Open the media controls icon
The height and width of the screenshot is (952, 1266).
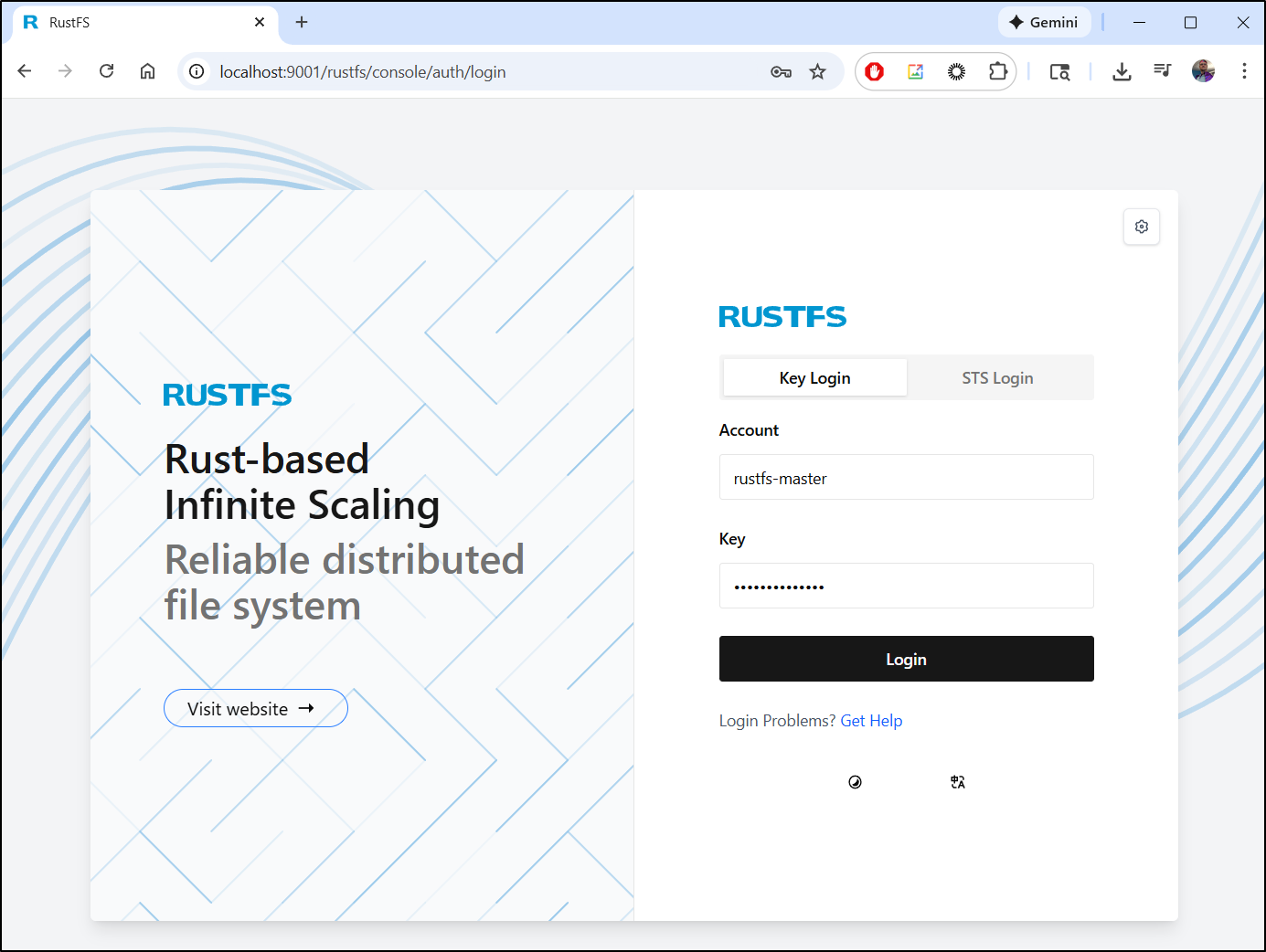1162,70
